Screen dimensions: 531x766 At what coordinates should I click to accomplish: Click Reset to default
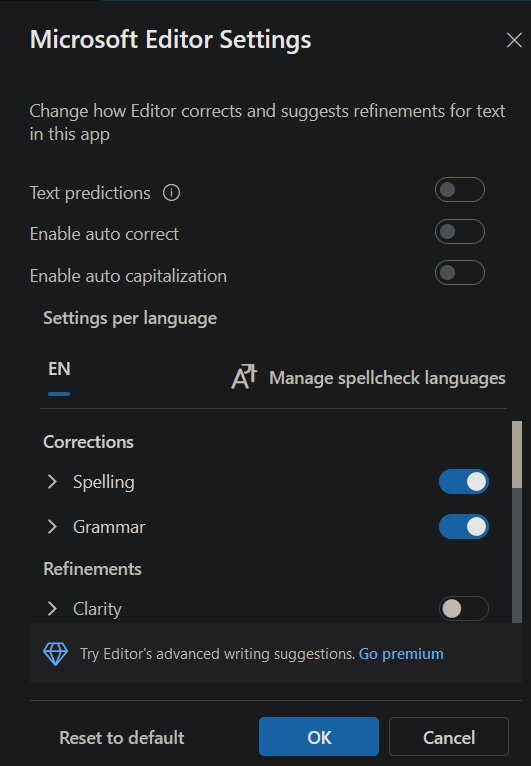122,737
